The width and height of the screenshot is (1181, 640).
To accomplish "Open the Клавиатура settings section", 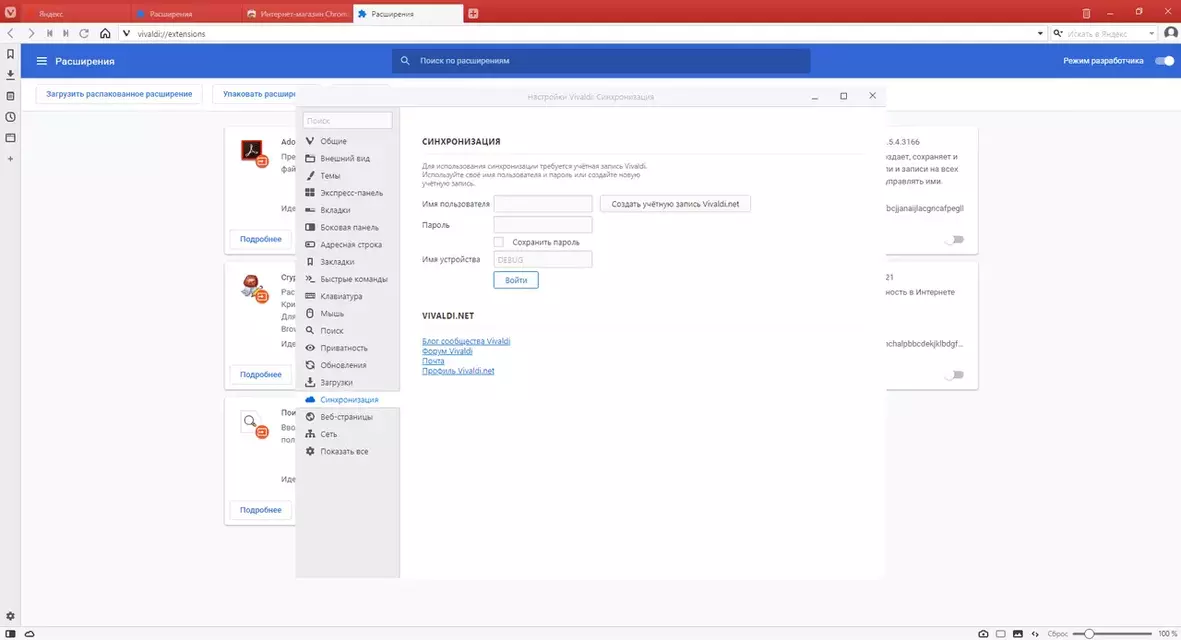I will [x=348, y=297].
